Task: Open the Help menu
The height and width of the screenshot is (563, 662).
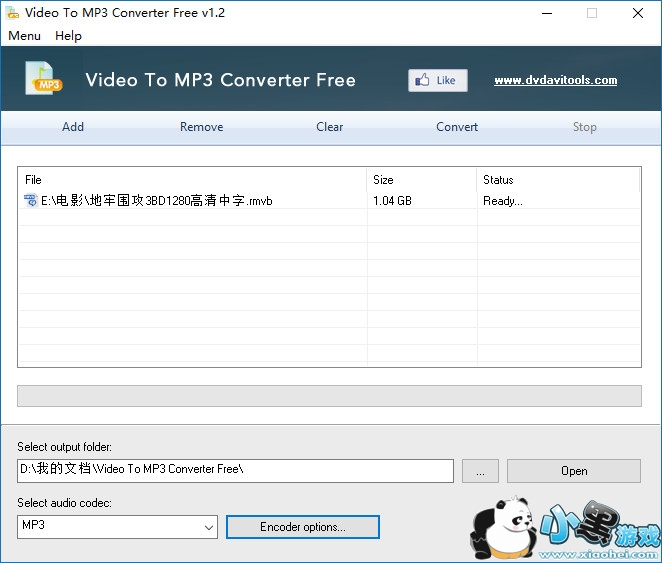Action: click(68, 36)
